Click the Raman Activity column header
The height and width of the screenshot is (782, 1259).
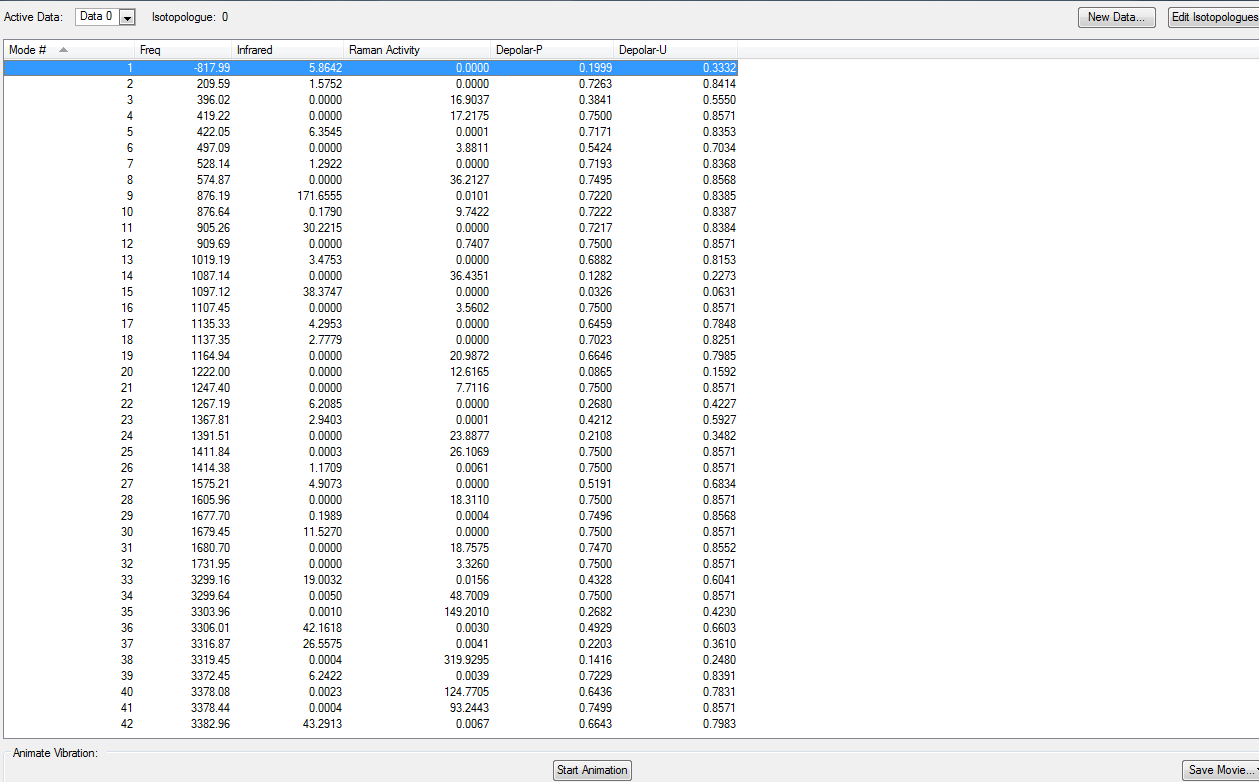417,50
